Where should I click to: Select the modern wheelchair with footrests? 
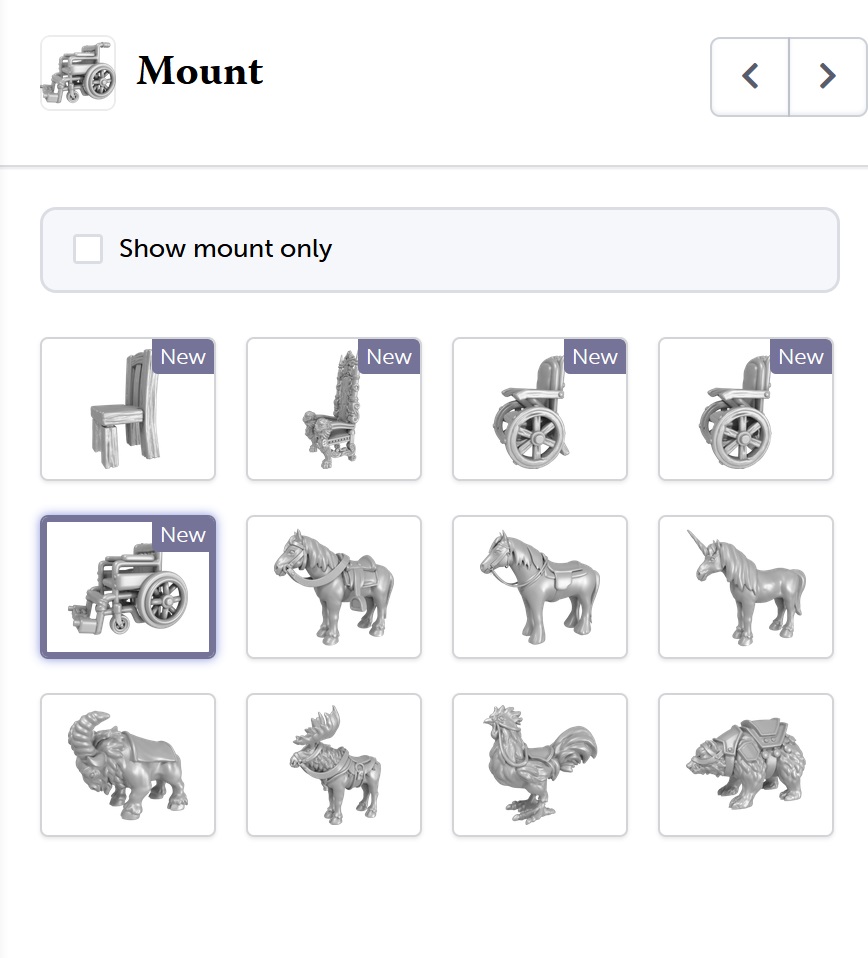tap(128, 587)
